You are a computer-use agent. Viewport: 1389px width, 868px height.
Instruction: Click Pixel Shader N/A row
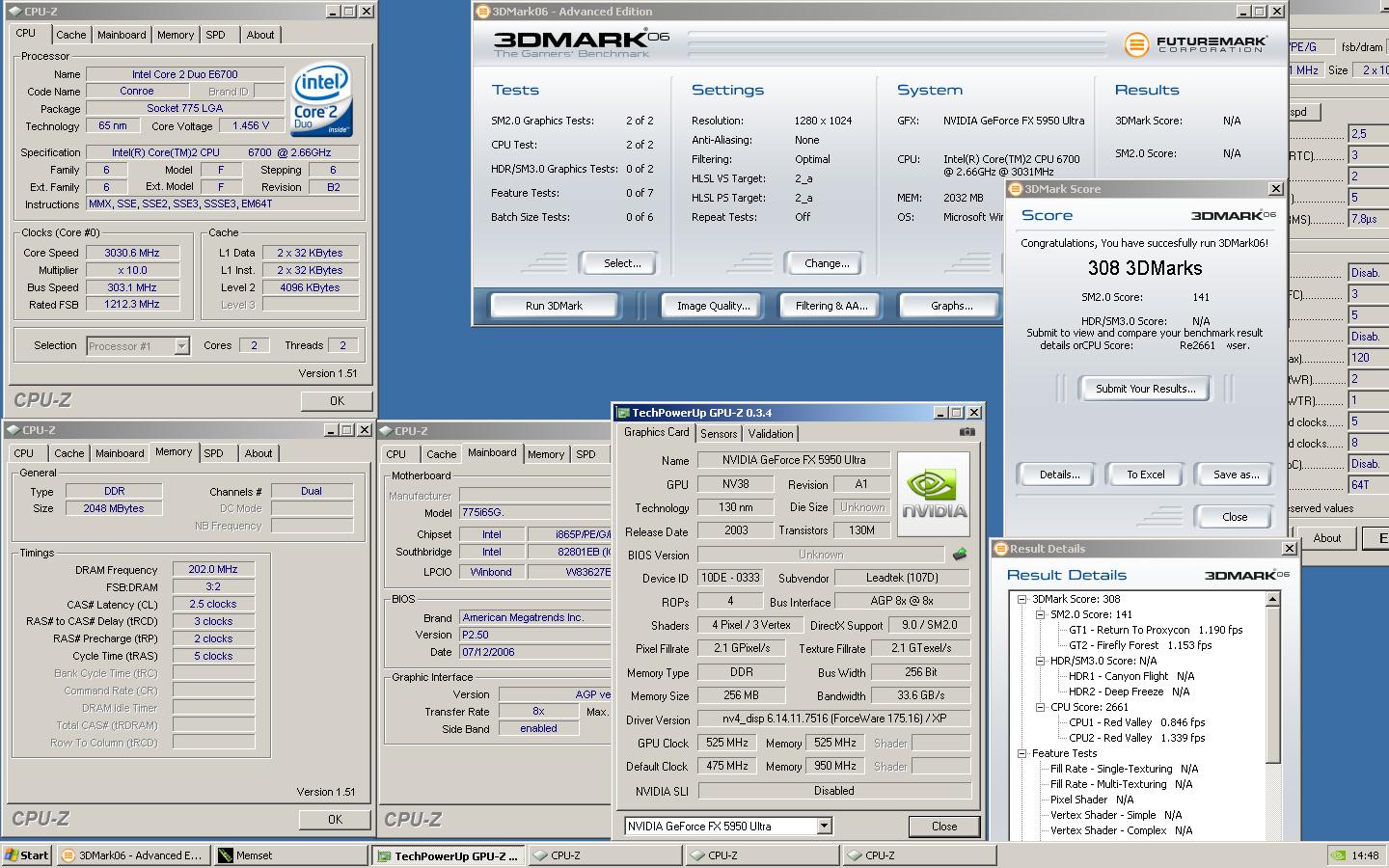pos(1092,800)
